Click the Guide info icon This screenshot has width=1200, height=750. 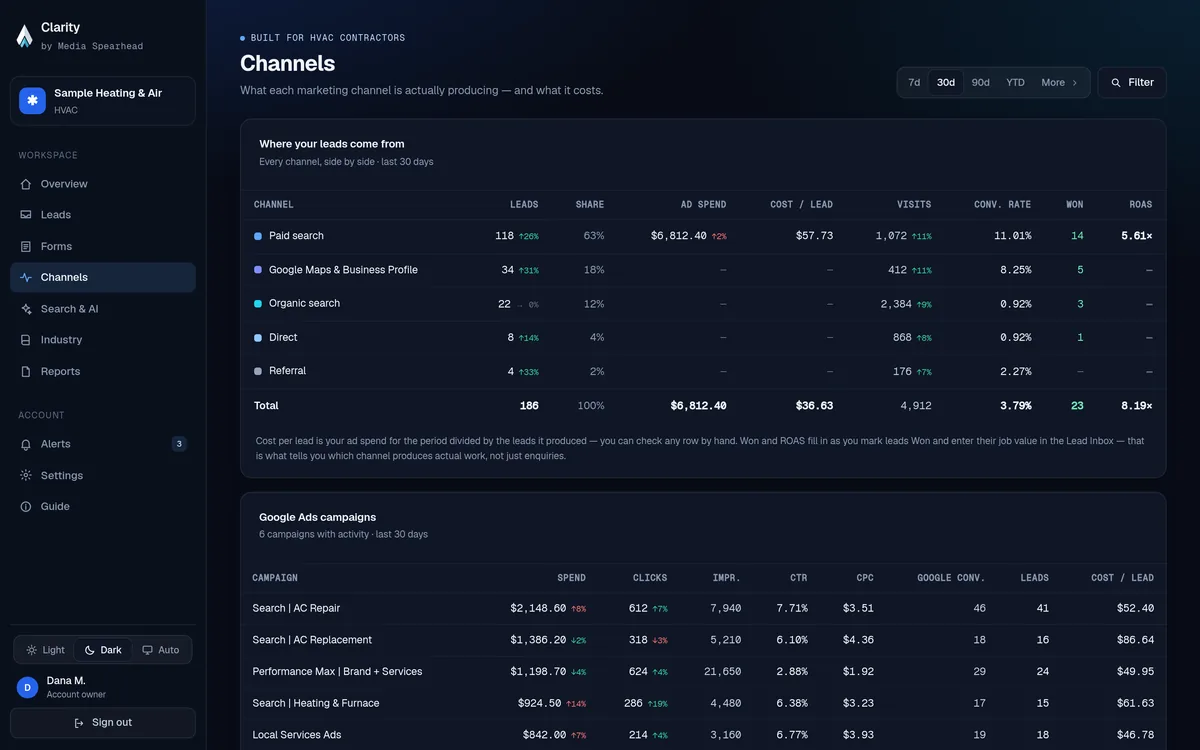(26, 507)
